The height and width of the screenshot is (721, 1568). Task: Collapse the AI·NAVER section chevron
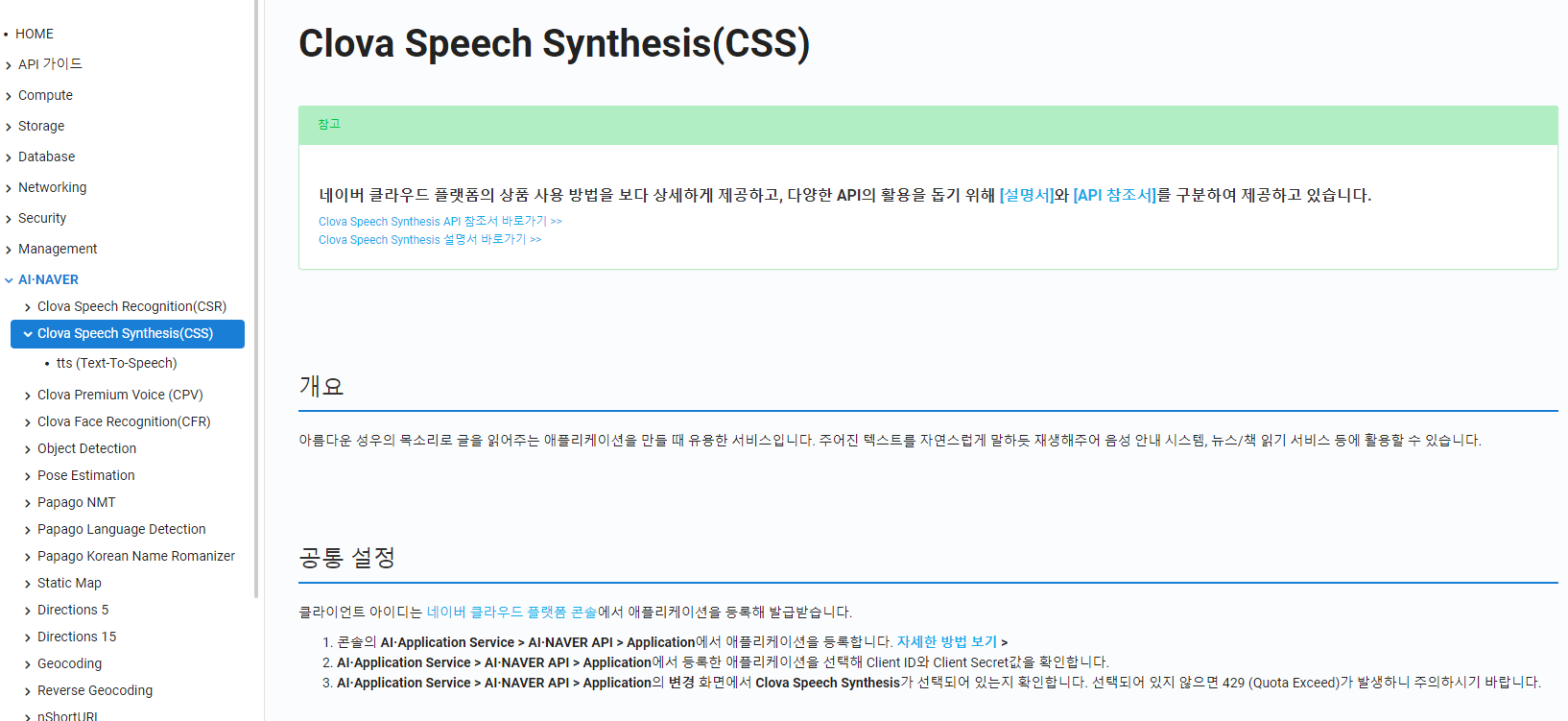click(9, 280)
